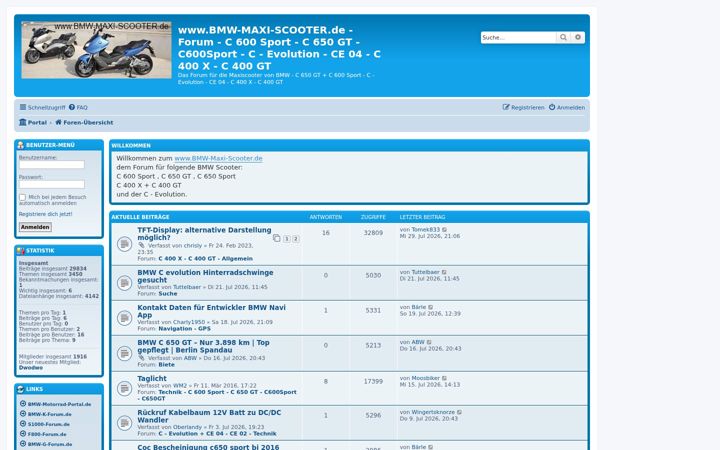Open the Schnellzugriff quick access menu

pos(42,107)
